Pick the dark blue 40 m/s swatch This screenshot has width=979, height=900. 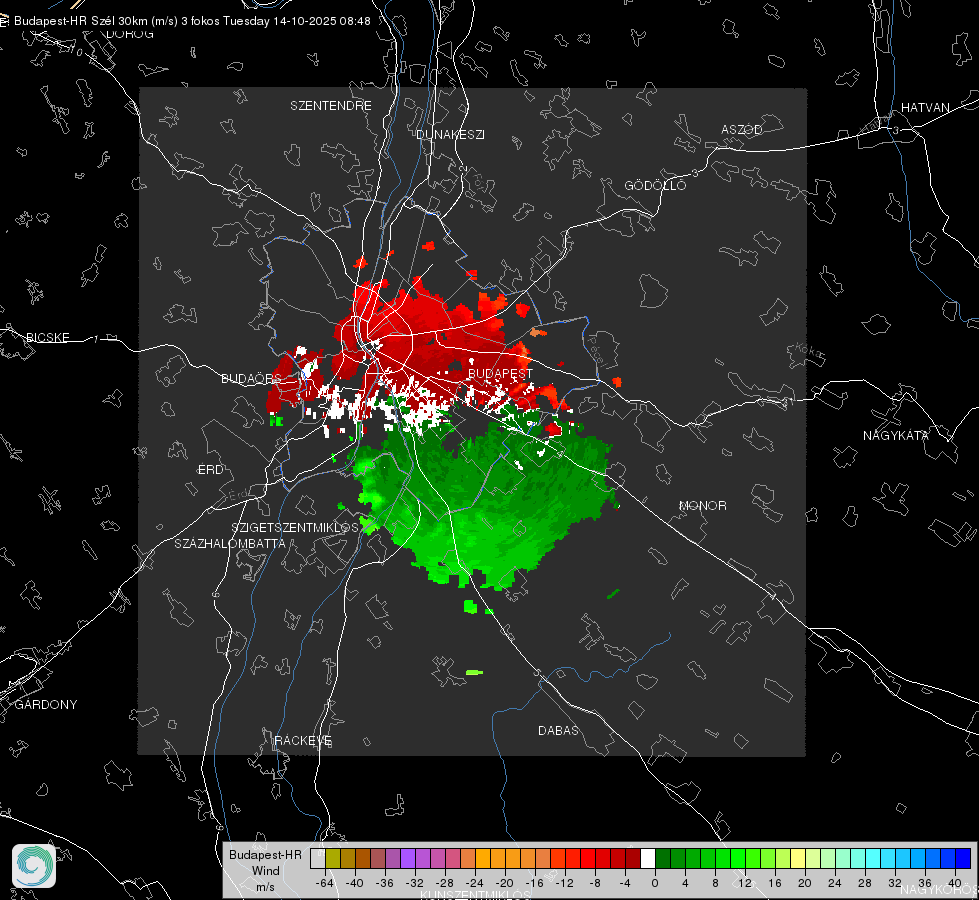(963, 858)
